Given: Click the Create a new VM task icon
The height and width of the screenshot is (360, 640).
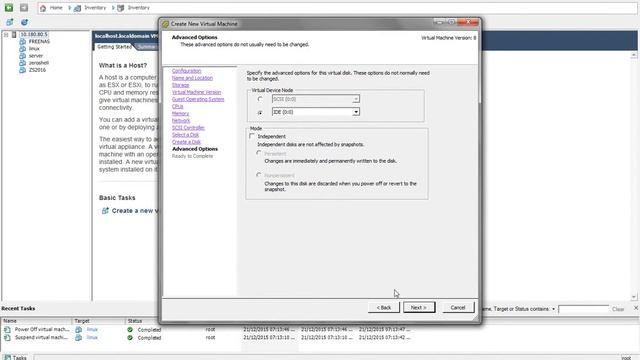Looking at the screenshot, I should point(105,211).
